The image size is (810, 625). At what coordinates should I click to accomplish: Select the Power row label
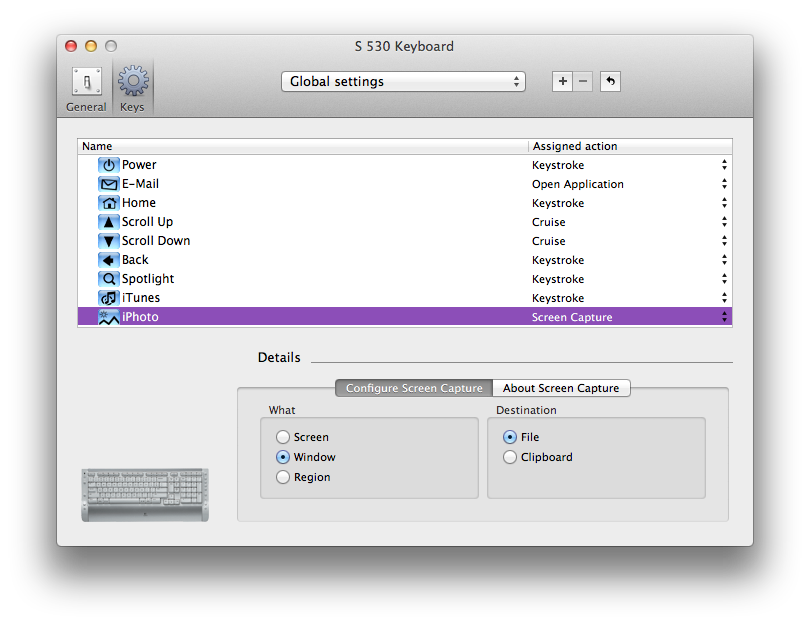point(139,165)
